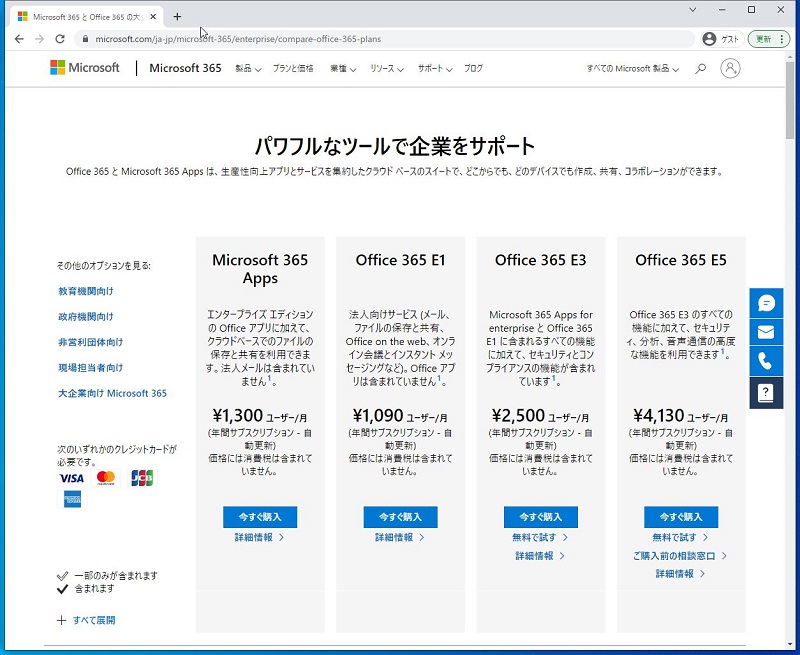The height and width of the screenshot is (655, 800).
Task: Reload the page with the refresh icon
Action: (x=60, y=39)
